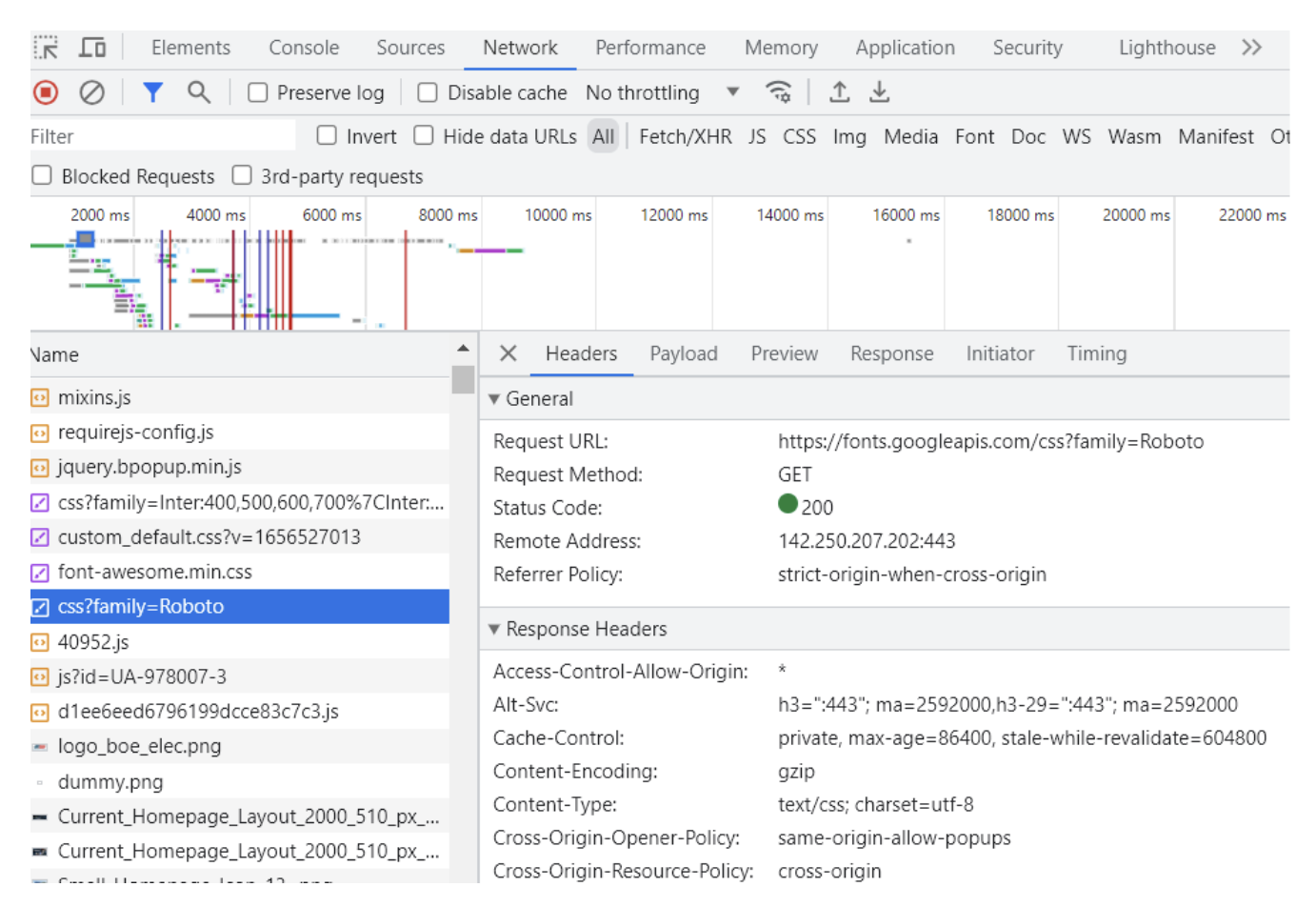Click the export HAR download icon

[879, 92]
